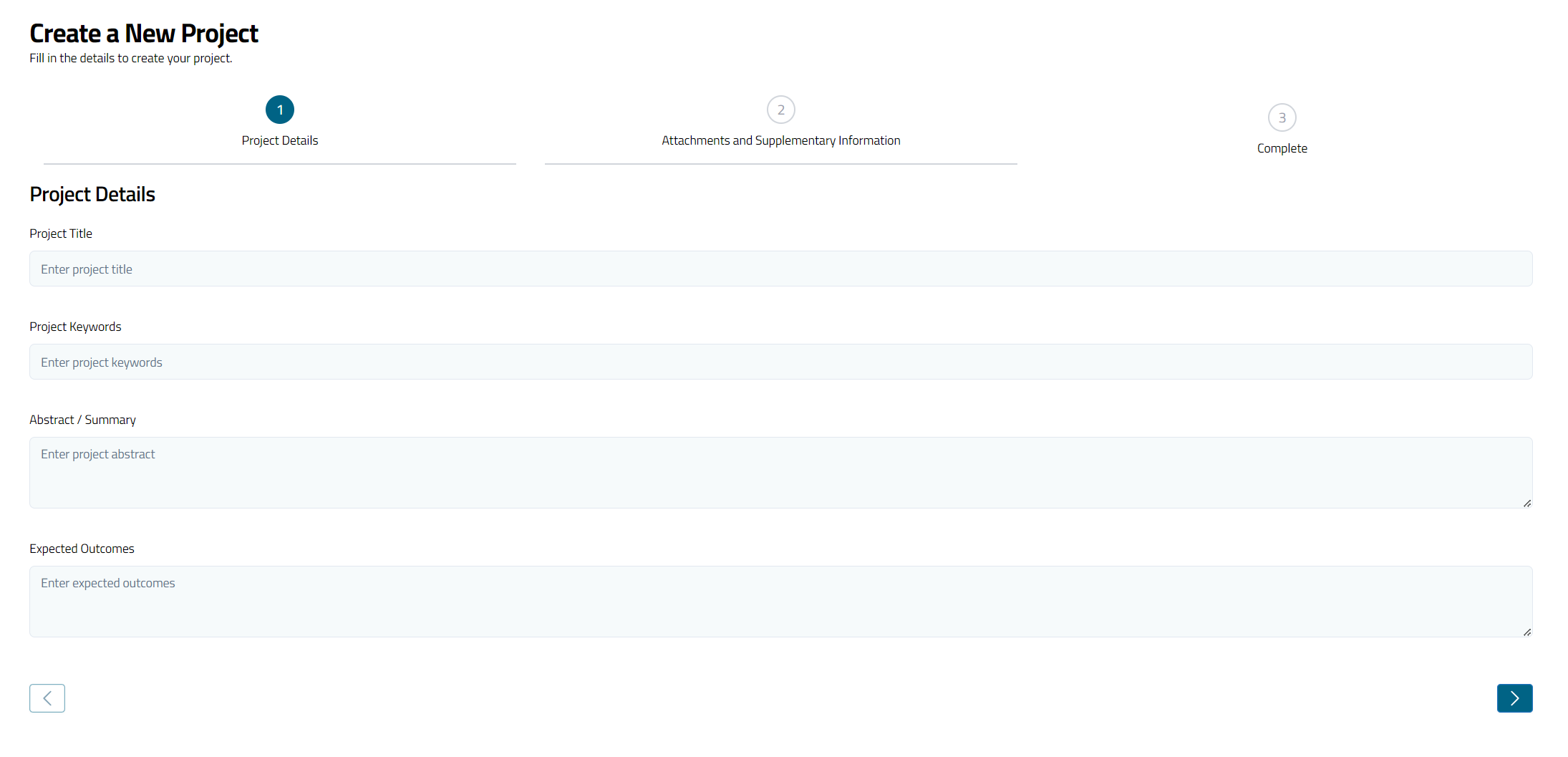Click the previous step arrow button
Image resolution: width=1568 pixels, height=757 pixels.
pos(47,698)
